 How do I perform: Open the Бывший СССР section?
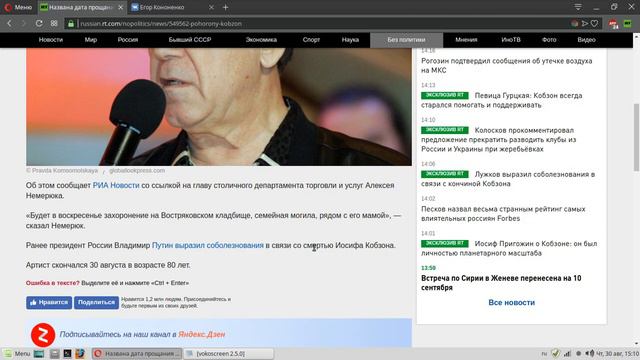click(190, 40)
